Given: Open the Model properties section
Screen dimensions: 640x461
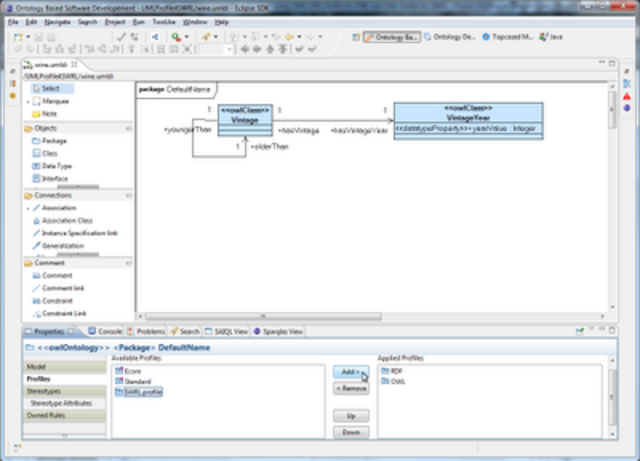Looking at the screenshot, I should (x=65, y=367).
